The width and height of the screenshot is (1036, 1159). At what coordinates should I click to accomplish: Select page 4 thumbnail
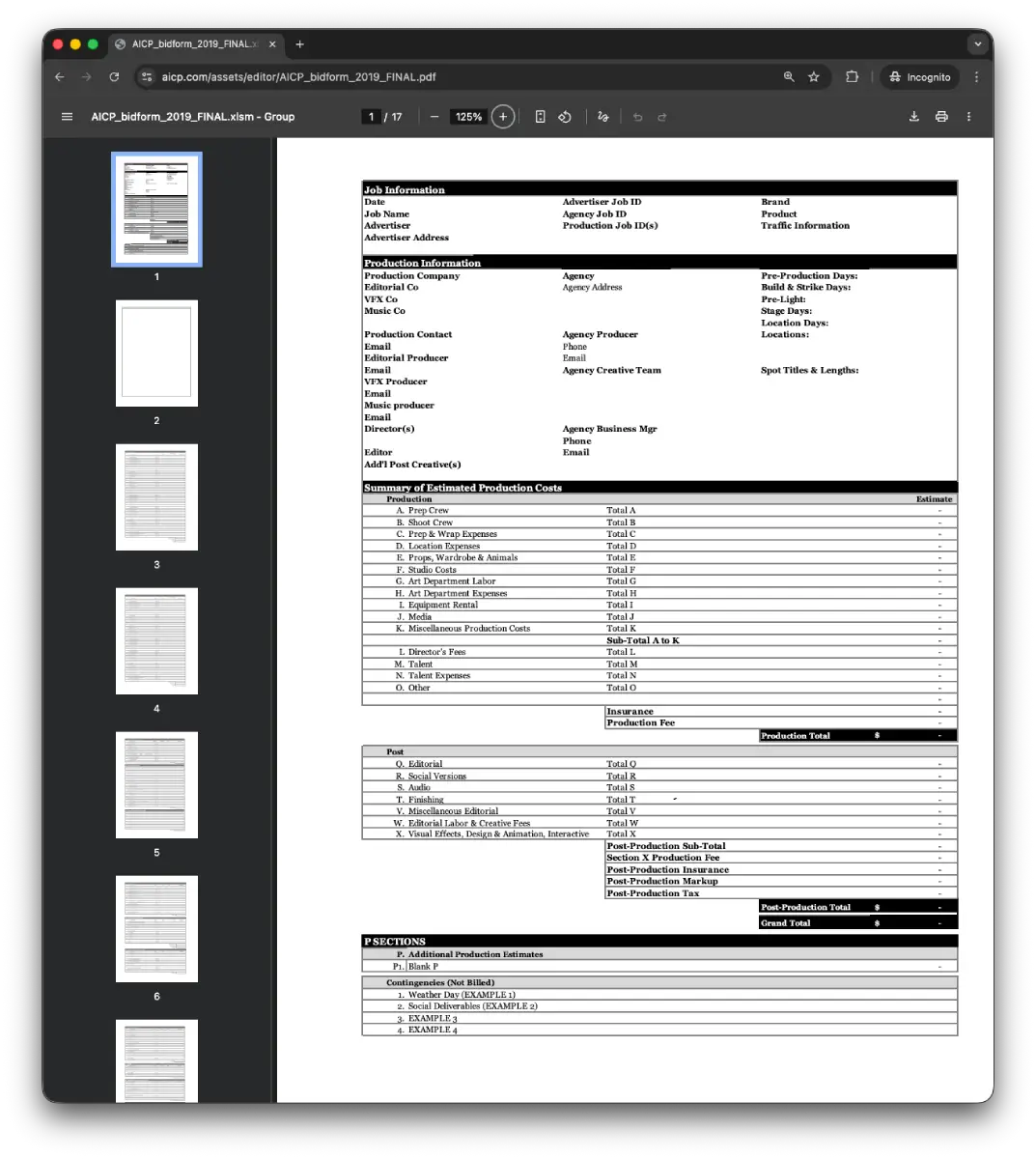[156, 641]
